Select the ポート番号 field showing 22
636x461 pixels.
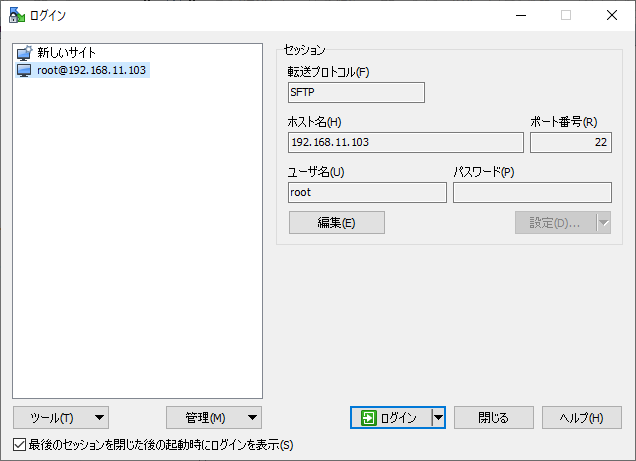[x=570, y=143]
